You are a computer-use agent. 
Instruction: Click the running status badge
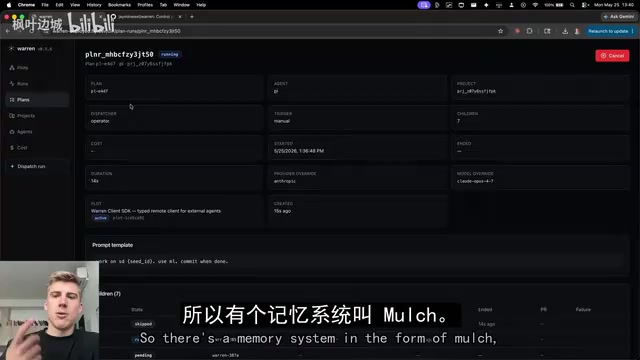[x=169, y=54]
